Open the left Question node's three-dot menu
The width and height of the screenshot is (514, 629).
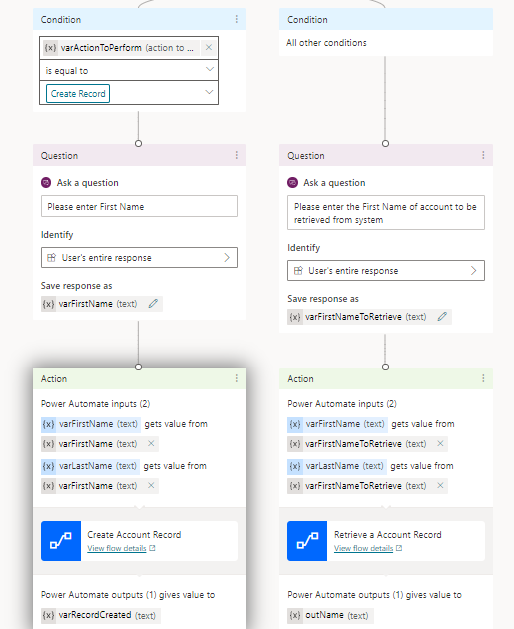[237, 155]
